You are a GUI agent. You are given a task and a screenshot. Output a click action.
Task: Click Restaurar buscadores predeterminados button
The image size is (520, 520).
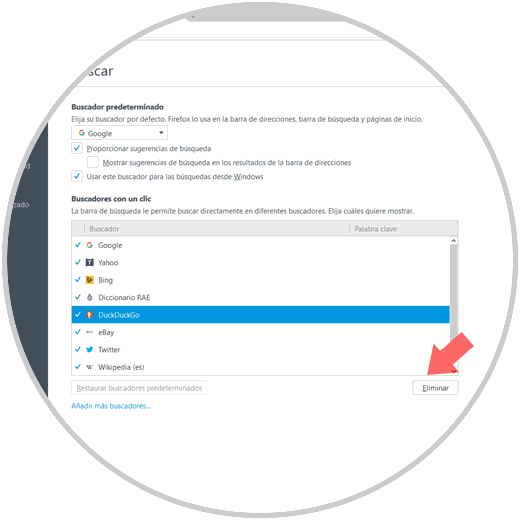click(139, 388)
